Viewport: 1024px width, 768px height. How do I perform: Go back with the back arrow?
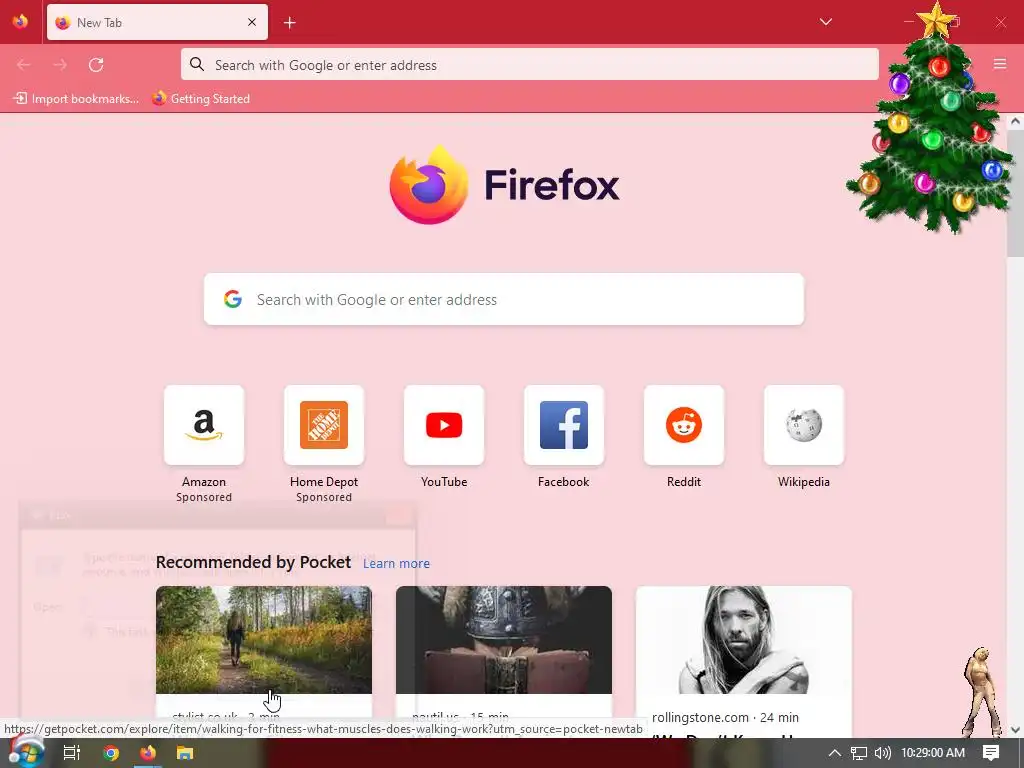tap(24, 65)
